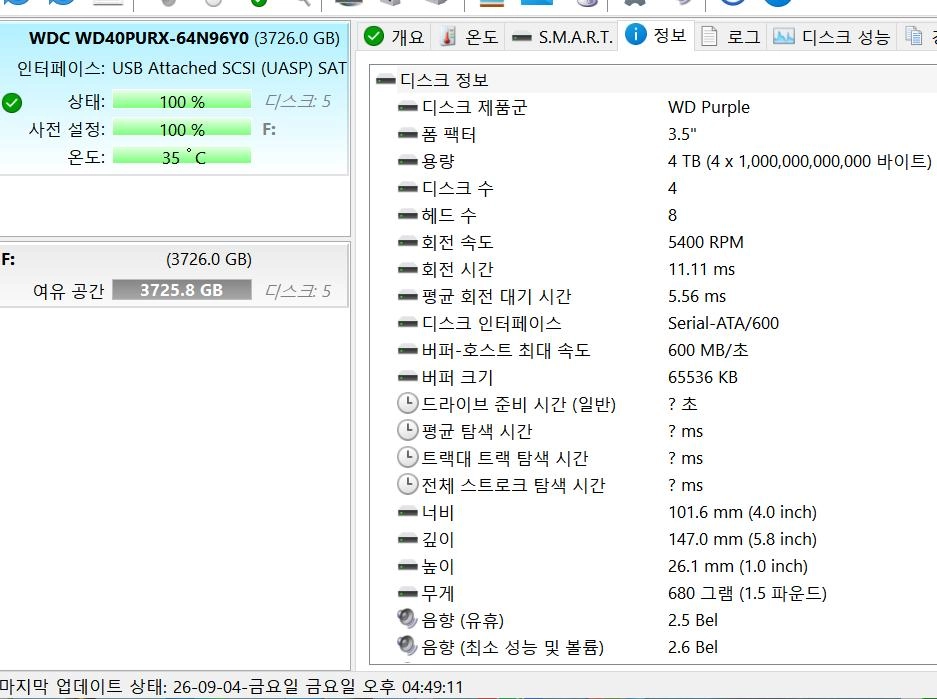937x699 pixels.
Task: Open the S.M.A.R.T. tab
Action: pos(563,37)
